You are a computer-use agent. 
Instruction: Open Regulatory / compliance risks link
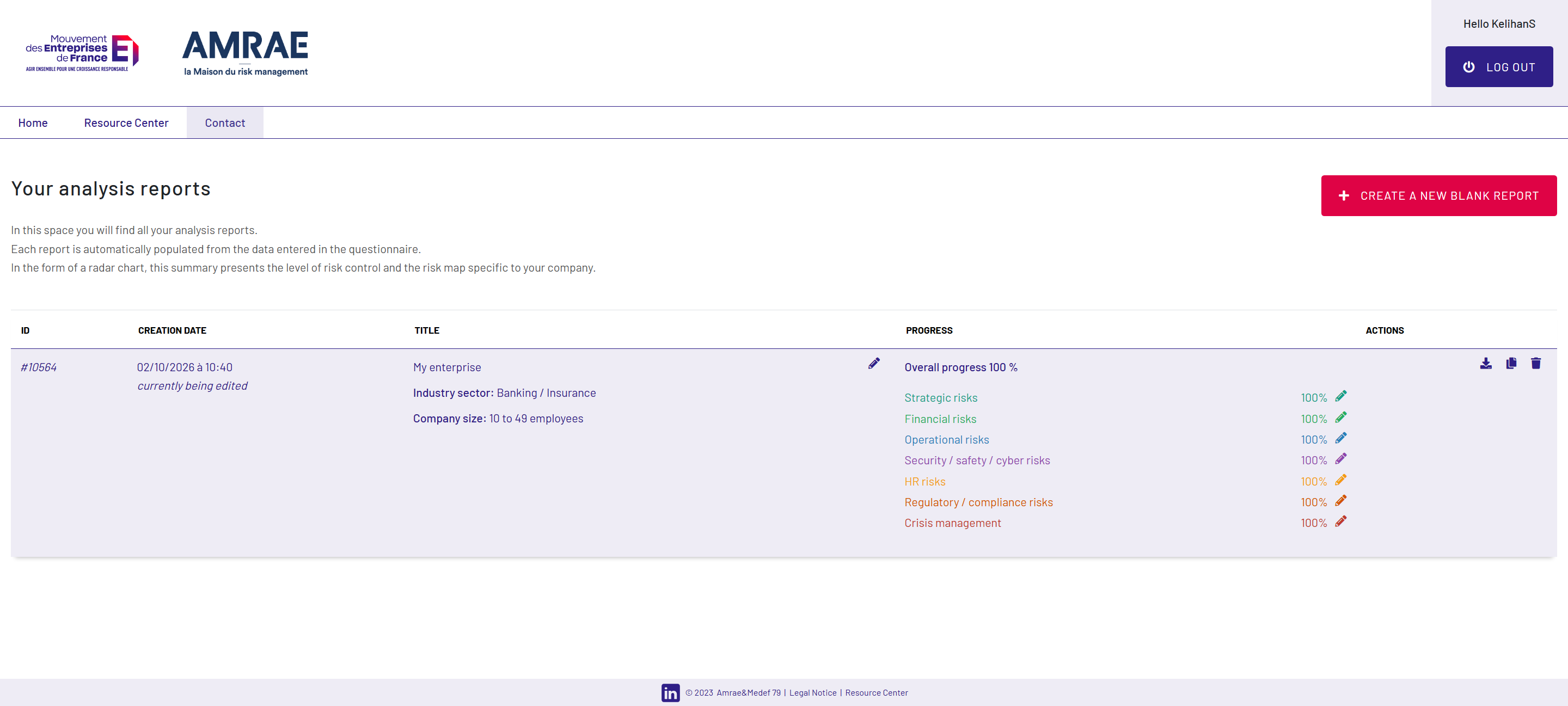coord(978,503)
